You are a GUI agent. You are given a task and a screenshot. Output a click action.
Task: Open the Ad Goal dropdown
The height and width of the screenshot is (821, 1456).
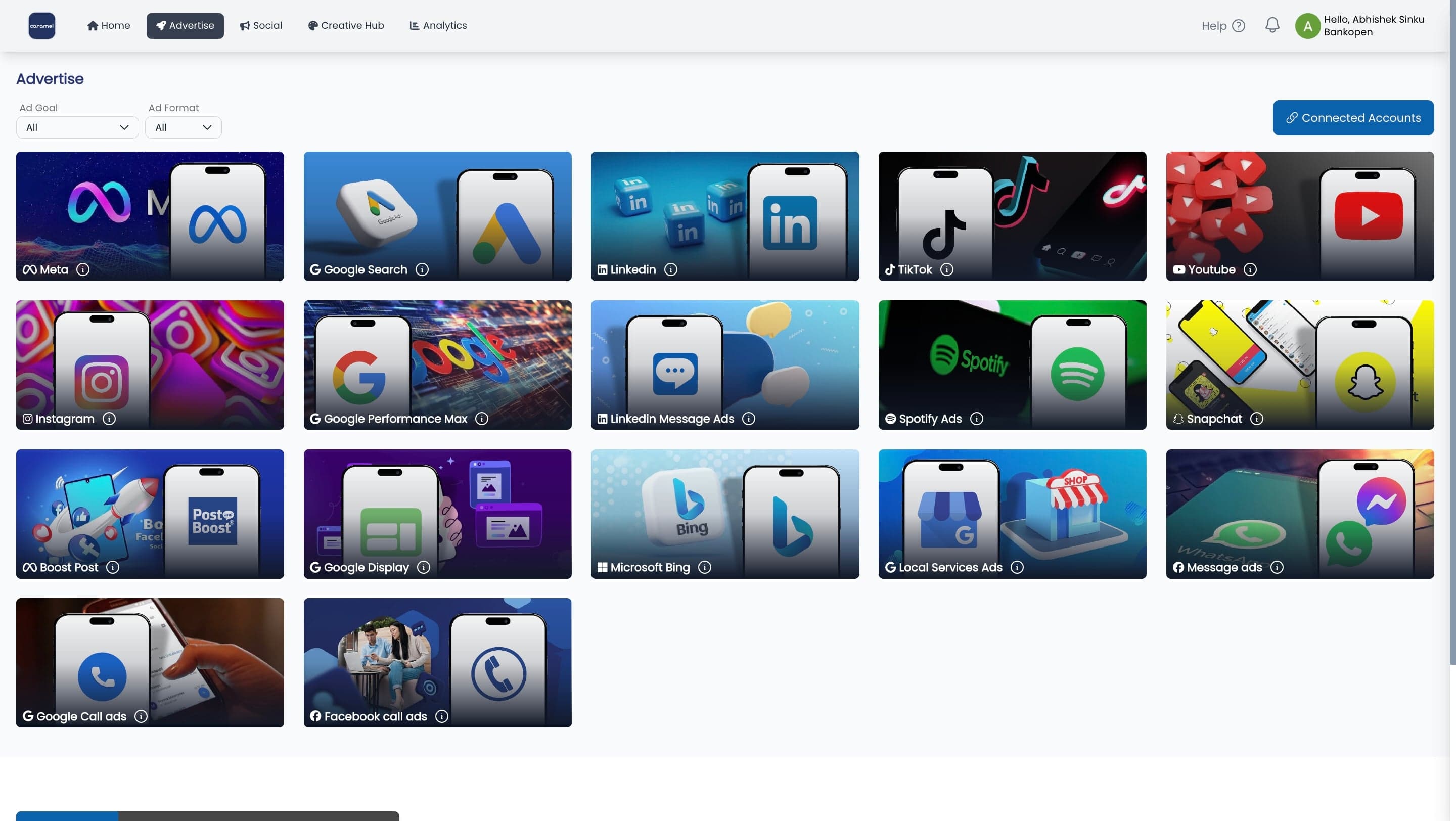tap(77, 127)
